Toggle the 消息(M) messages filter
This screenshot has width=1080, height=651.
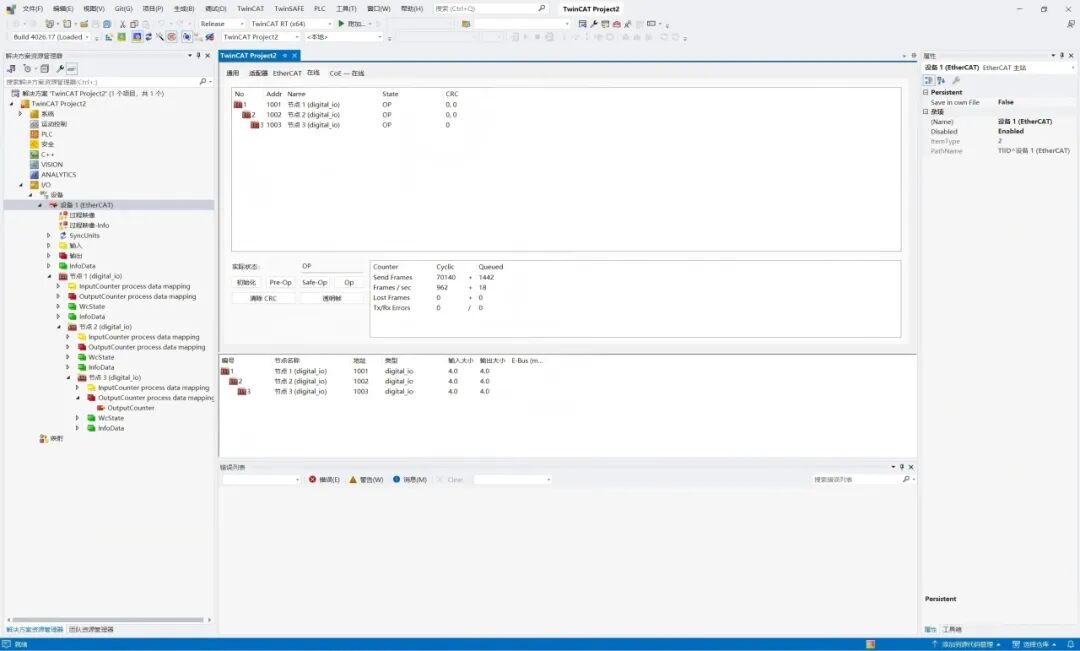coord(410,480)
